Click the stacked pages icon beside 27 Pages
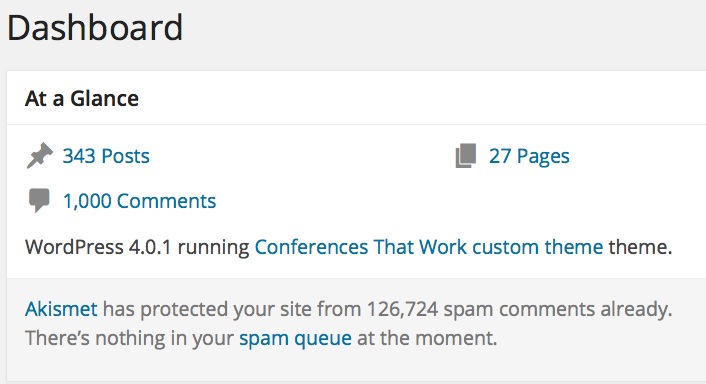This screenshot has height=384, width=706. pyautogui.click(x=466, y=156)
